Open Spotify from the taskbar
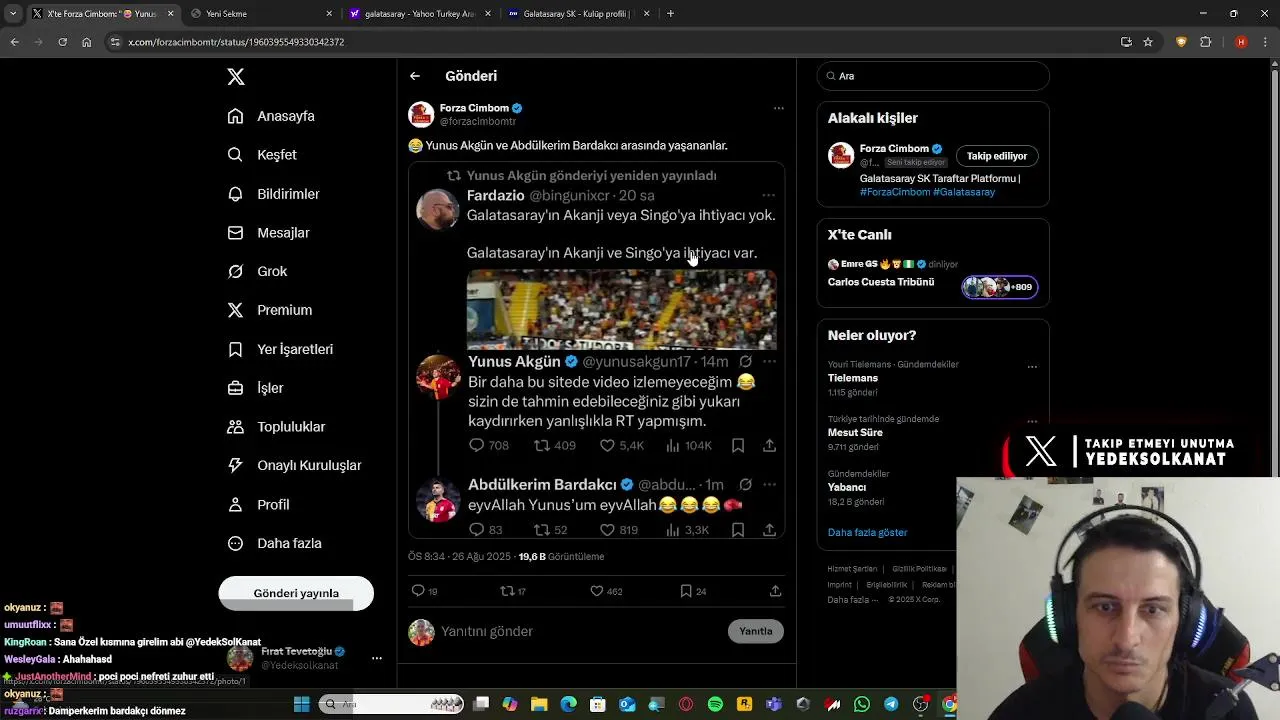The image size is (1280, 720). coord(715,704)
